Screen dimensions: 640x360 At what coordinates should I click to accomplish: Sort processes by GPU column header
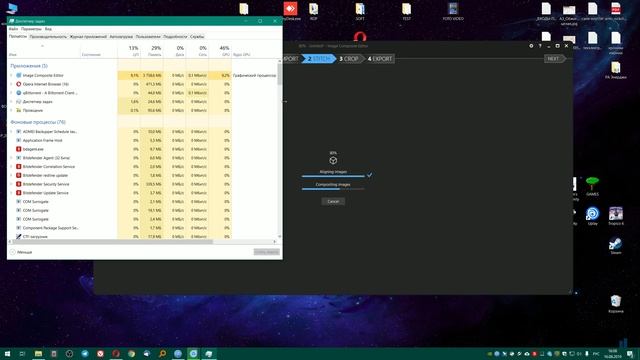click(220, 51)
